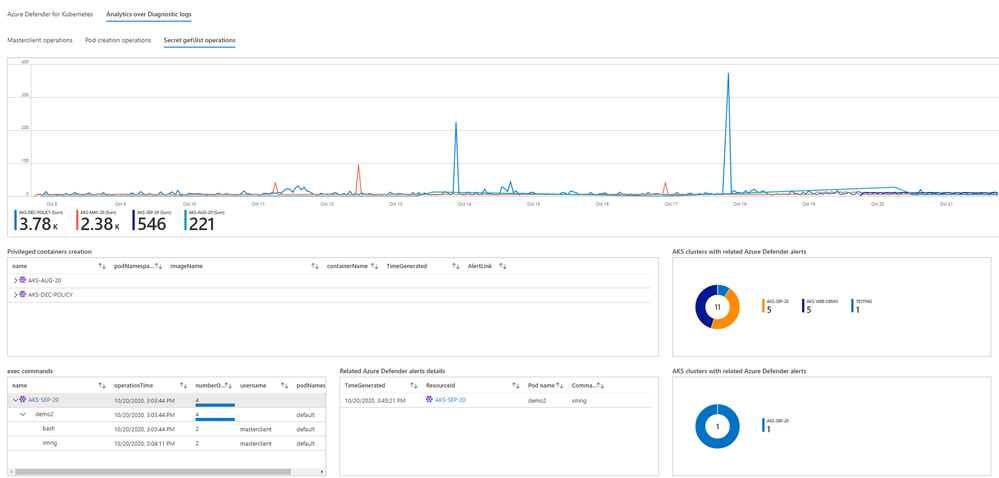This screenshot has height=478, width=999.
Task: Click AKS-SEP-20 legend with count 1
Action: click(x=773, y=426)
